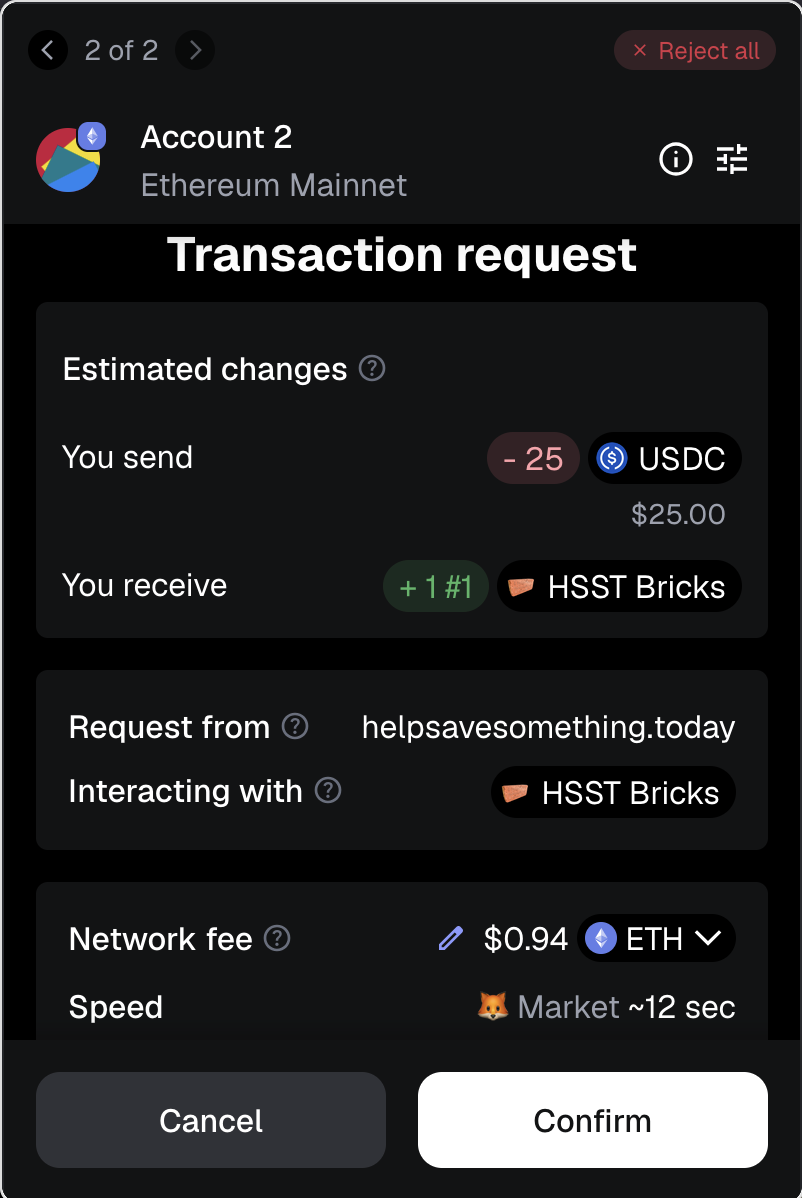Go to next request arrow
The image size is (802, 1198).
pos(195,50)
